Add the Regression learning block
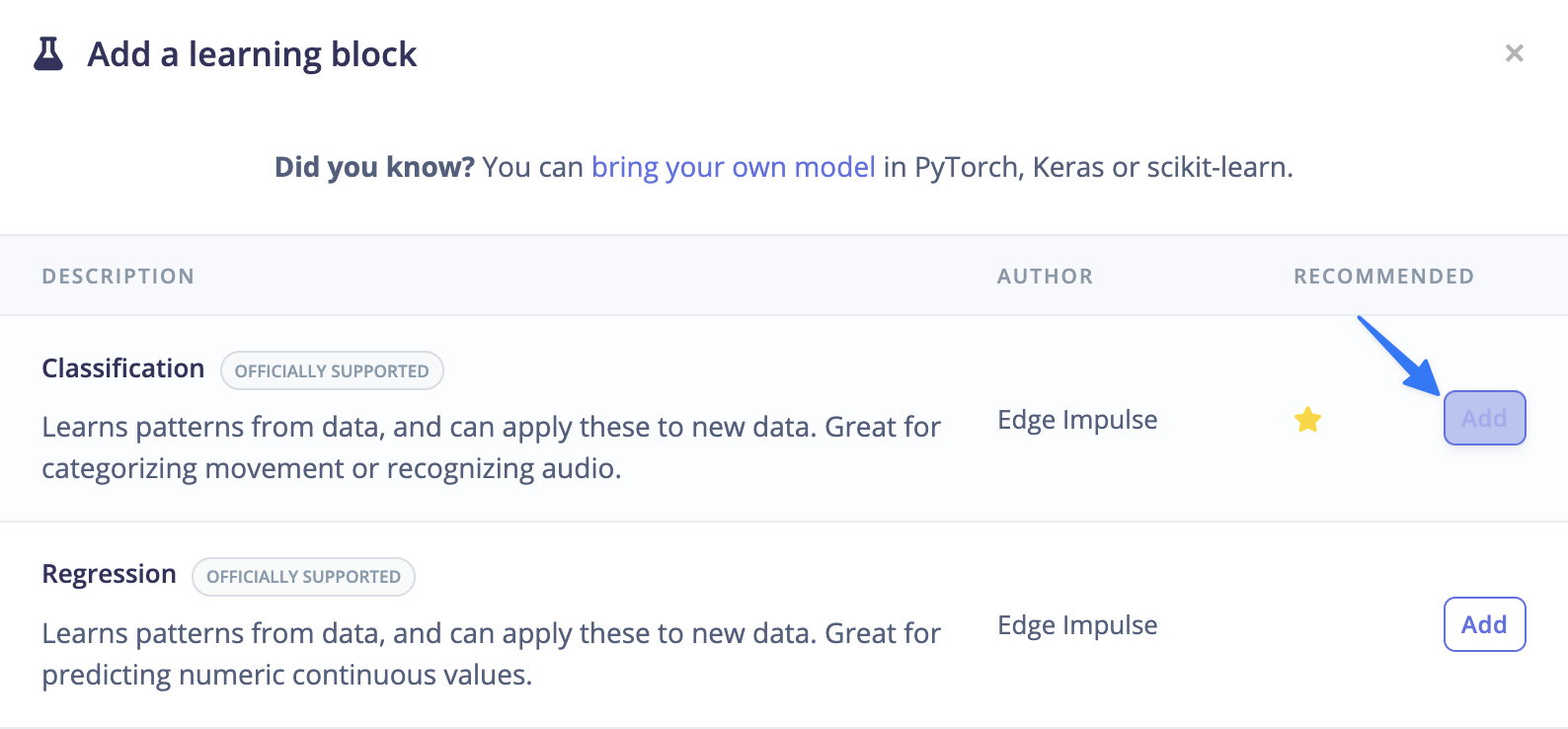This screenshot has height=729, width=1568. [1484, 624]
